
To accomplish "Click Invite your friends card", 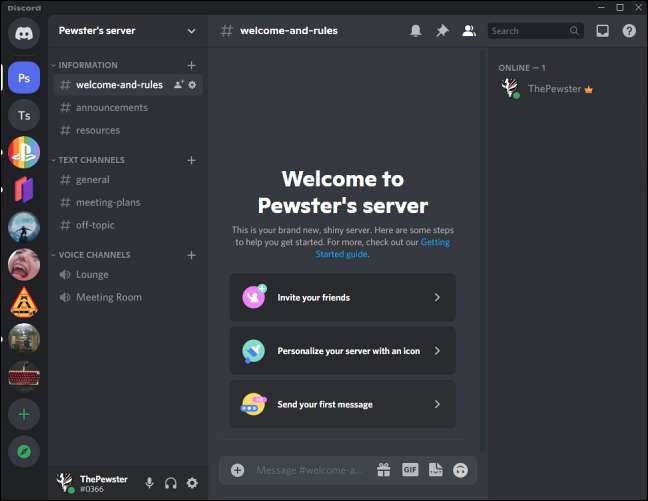I will coord(343,298).
